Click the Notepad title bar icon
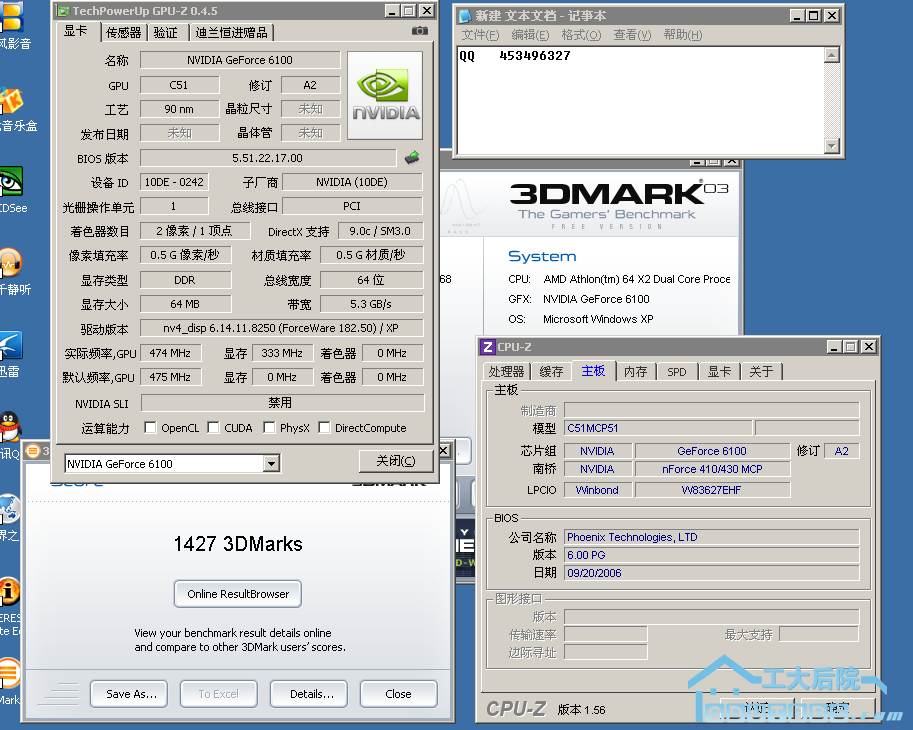The image size is (913, 730). [465, 16]
